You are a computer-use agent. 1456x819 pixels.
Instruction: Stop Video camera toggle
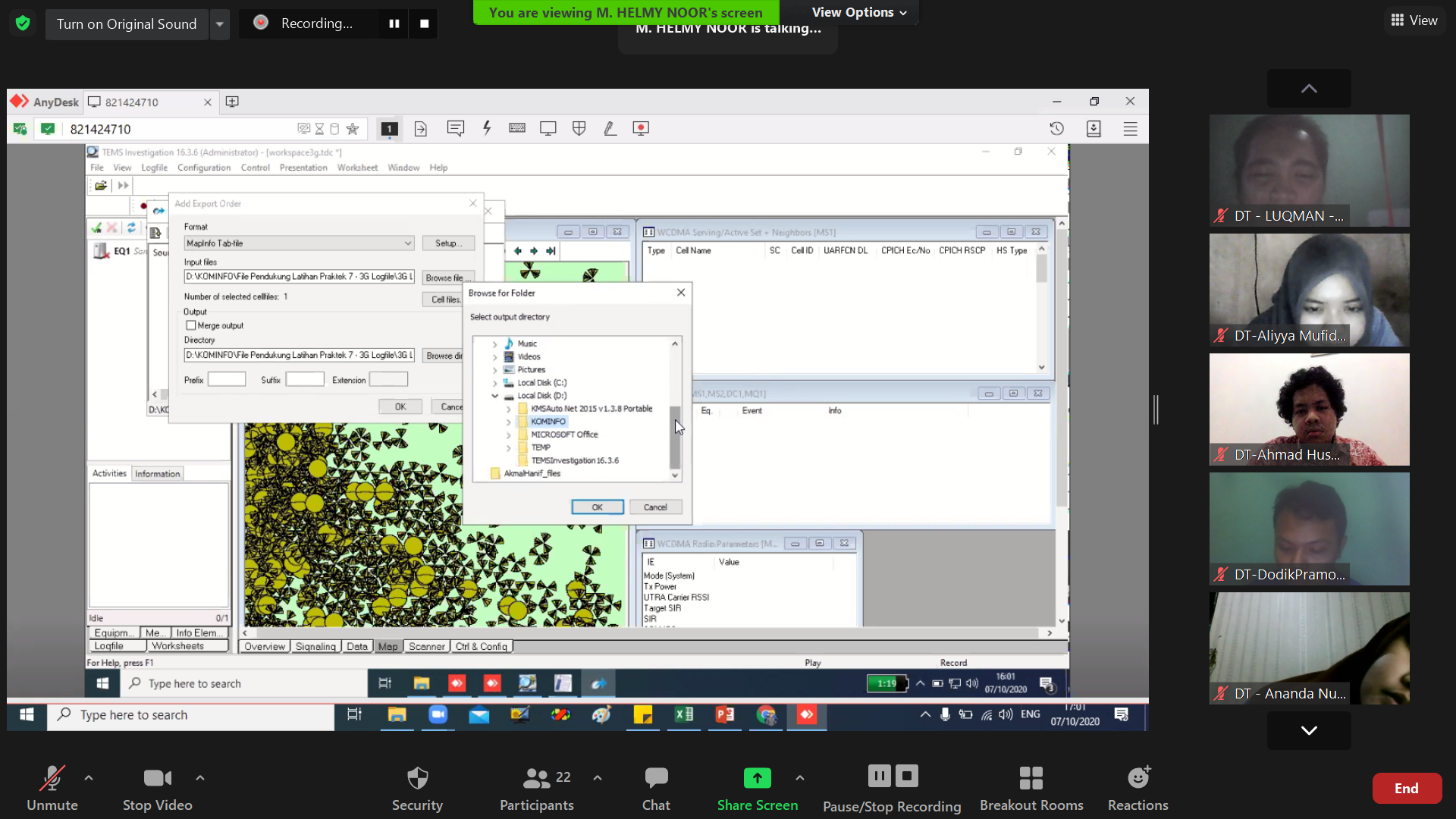coord(157,787)
